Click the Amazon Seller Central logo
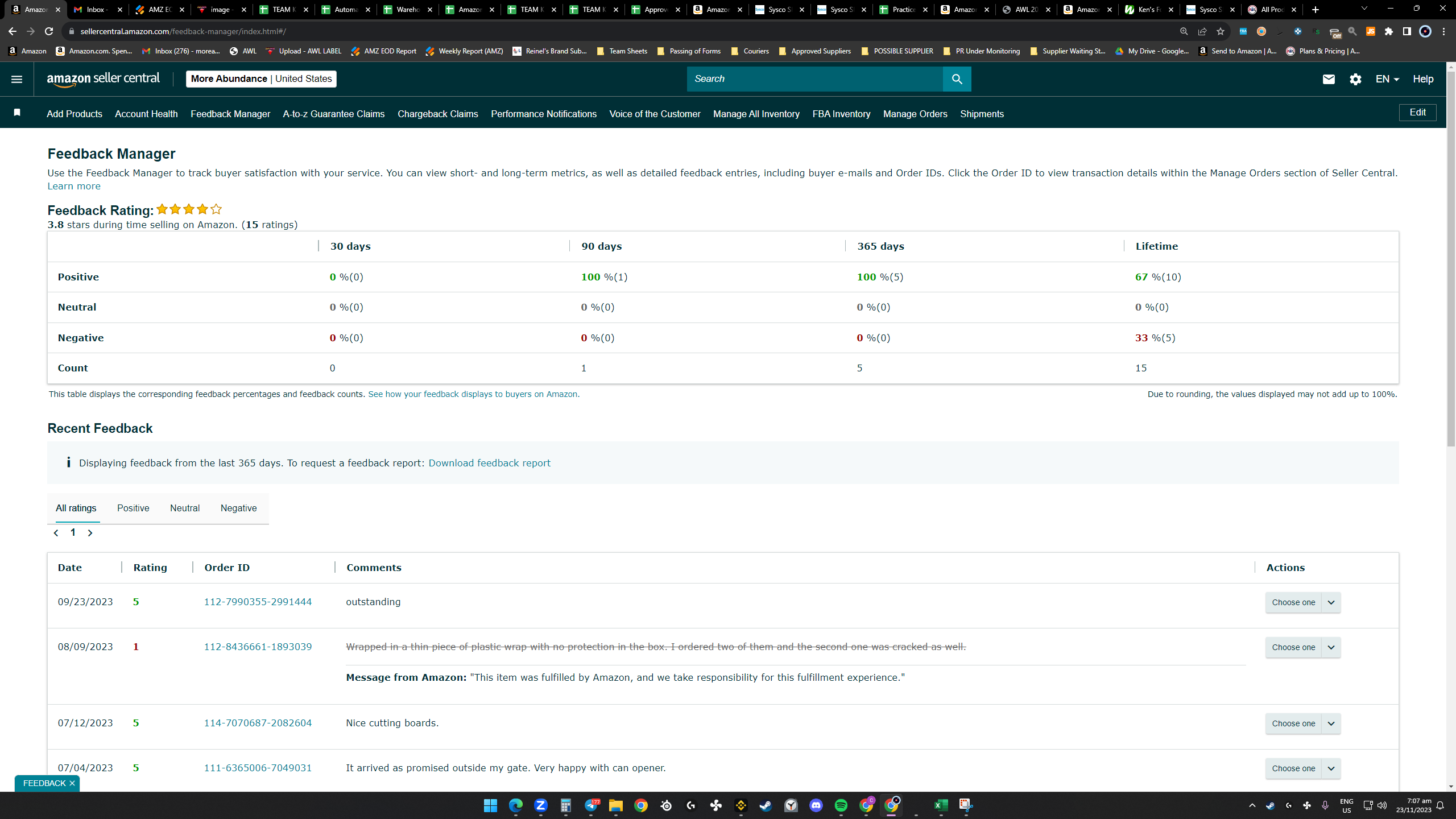Screen dimensions: 1456x819 point(104,79)
